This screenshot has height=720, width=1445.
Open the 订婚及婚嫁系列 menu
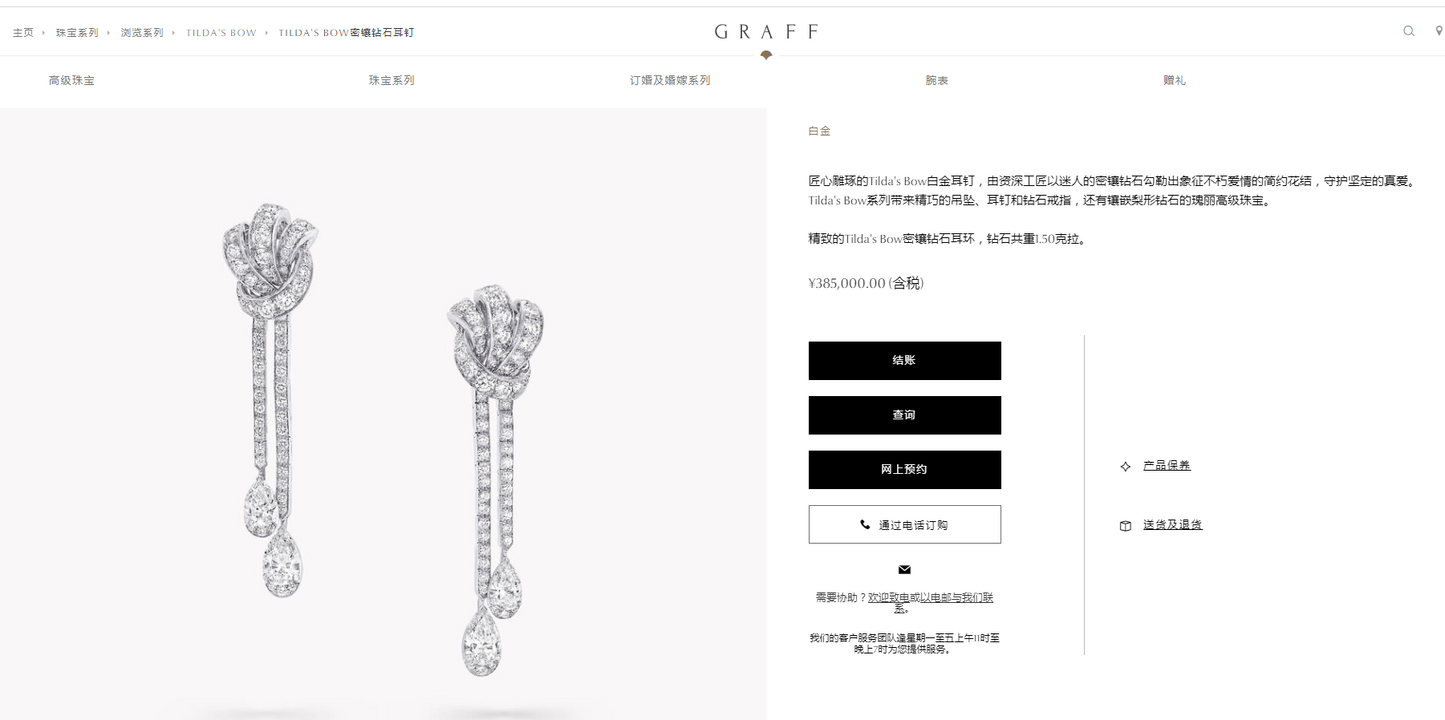tap(670, 80)
